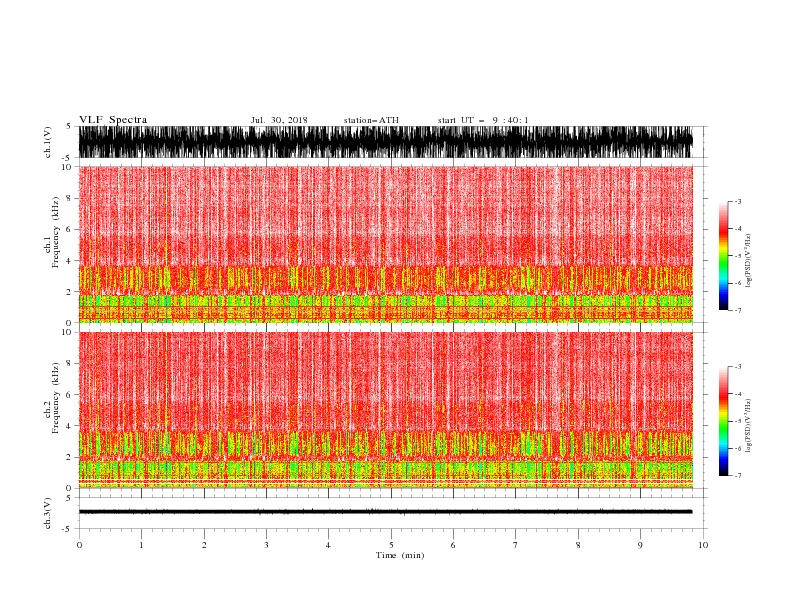The height and width of the screenshot is (612, 792).
Task: Click the log(PSD) label beside ch.2 colorbar
Action: pos(748,425)
